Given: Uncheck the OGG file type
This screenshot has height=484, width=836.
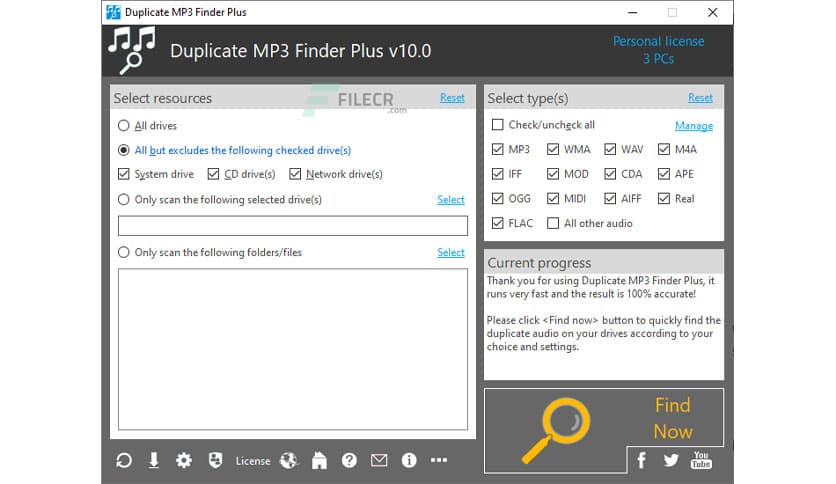Looking at the screenshot, I should (x=497, y=198).
